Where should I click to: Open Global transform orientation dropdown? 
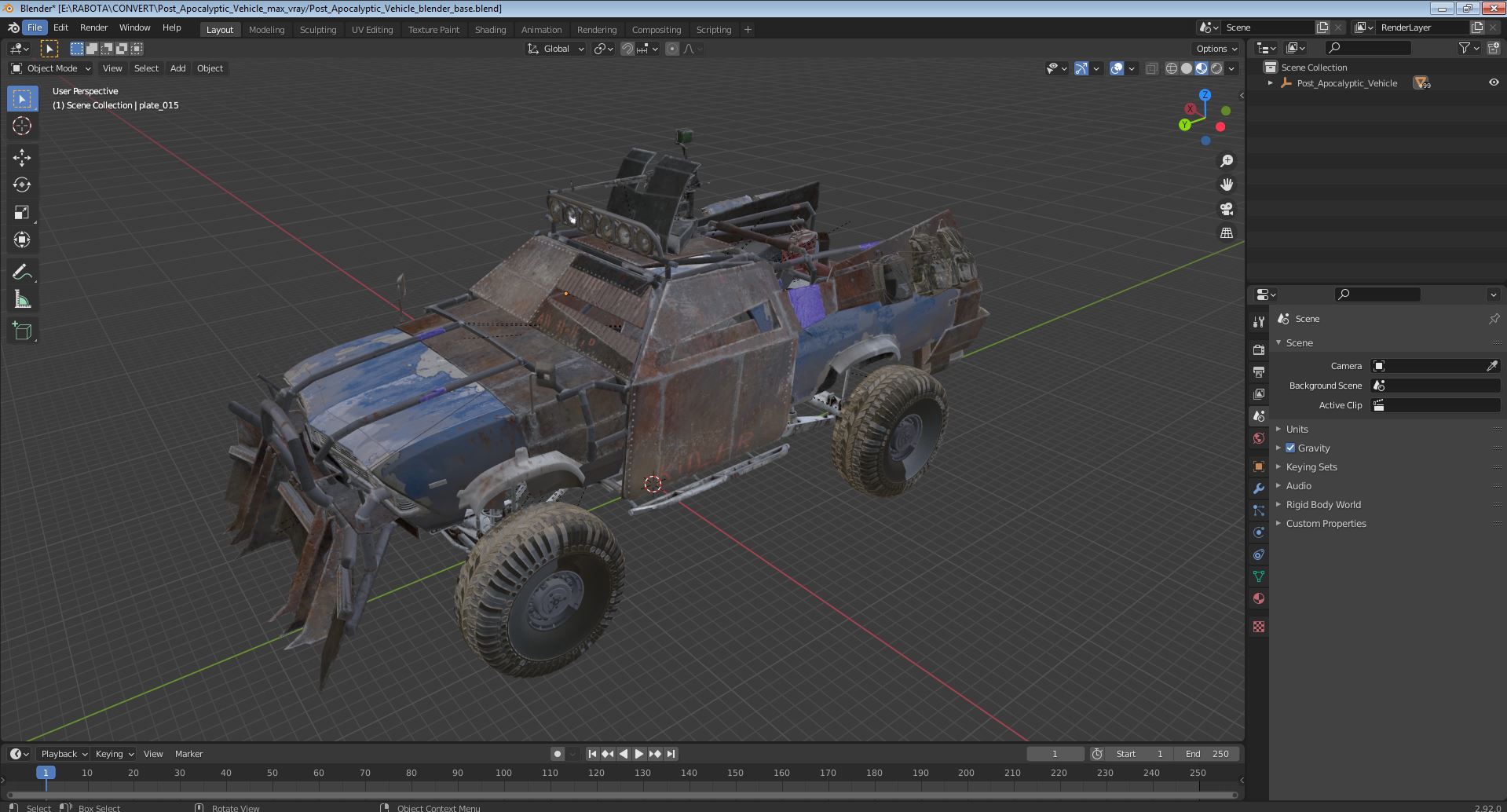coord(556,49)
